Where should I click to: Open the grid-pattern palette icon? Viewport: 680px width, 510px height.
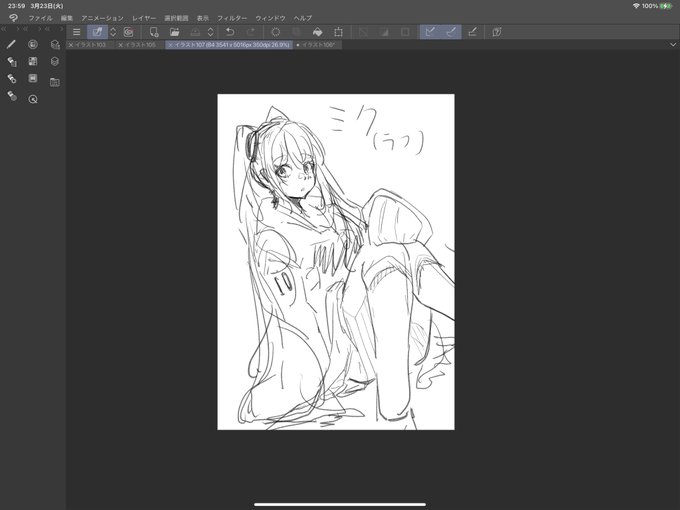click(33, 62)
